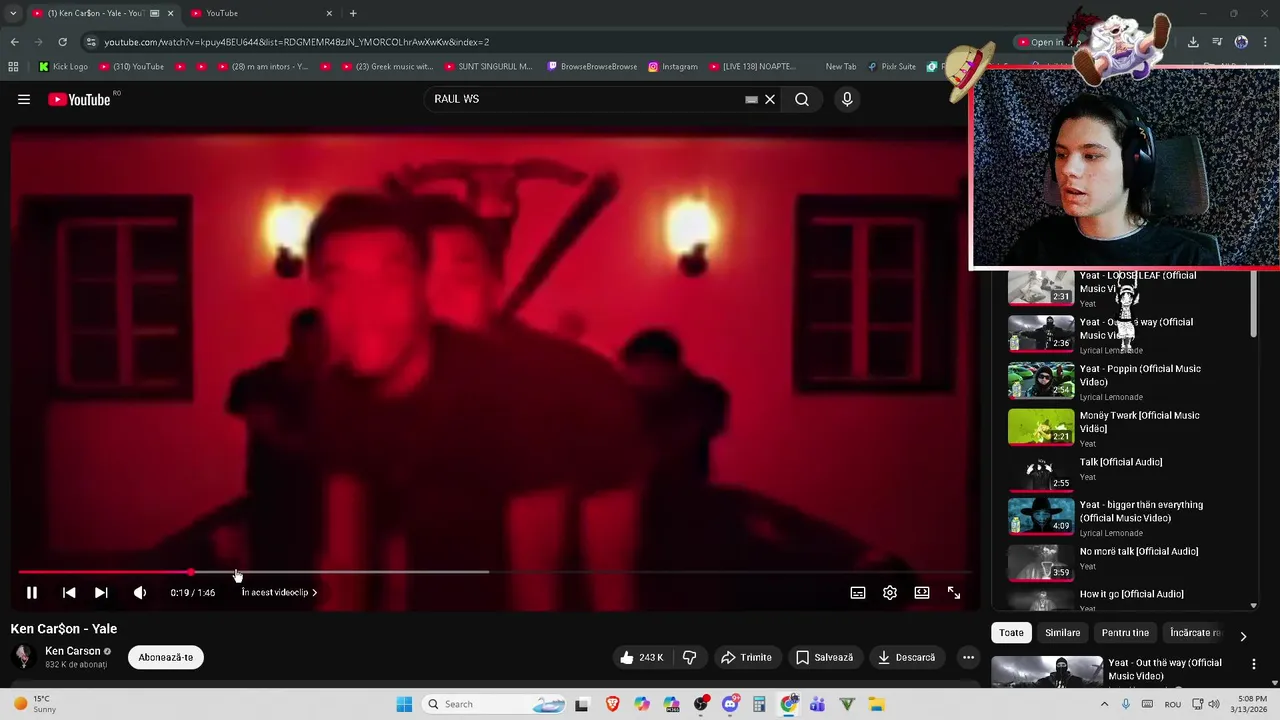1280x720 pixels.
Task: Show hidden system tray icons chevron
Action: tap(1105, 704)
